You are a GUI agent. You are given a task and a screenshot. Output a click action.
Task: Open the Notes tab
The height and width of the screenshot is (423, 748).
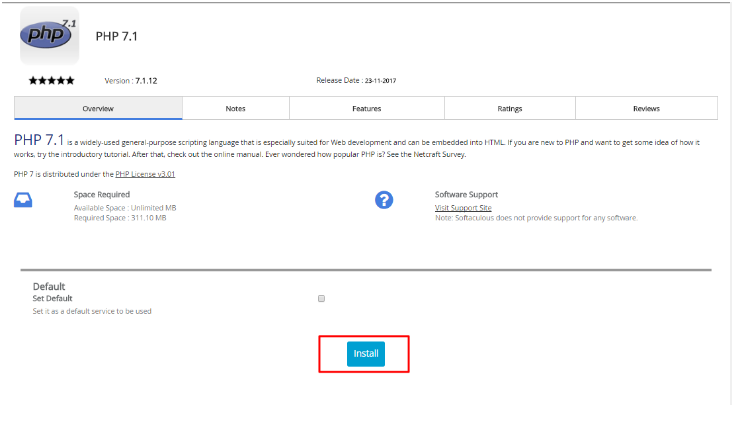(x=236, y=108)
